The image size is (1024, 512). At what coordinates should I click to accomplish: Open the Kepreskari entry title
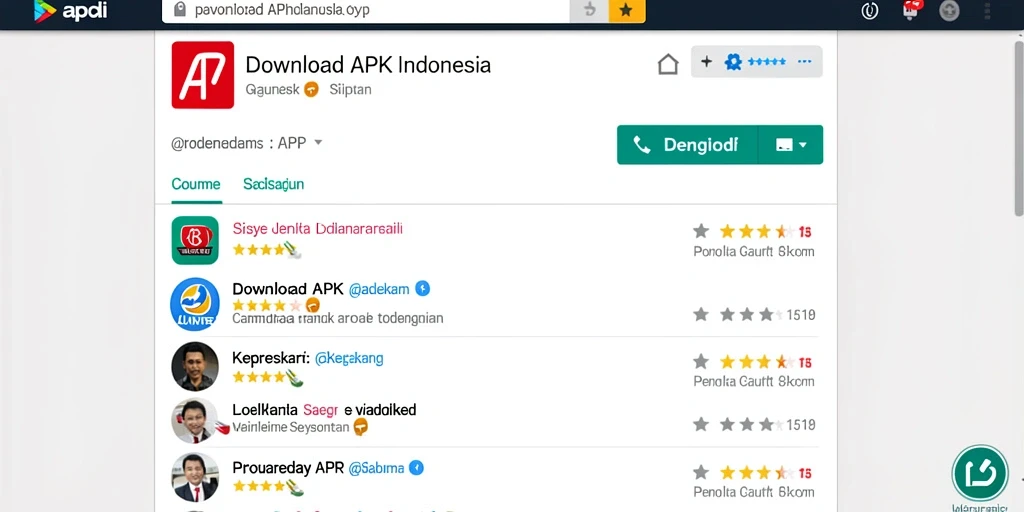pyautogui.click(x=271, y=358)
